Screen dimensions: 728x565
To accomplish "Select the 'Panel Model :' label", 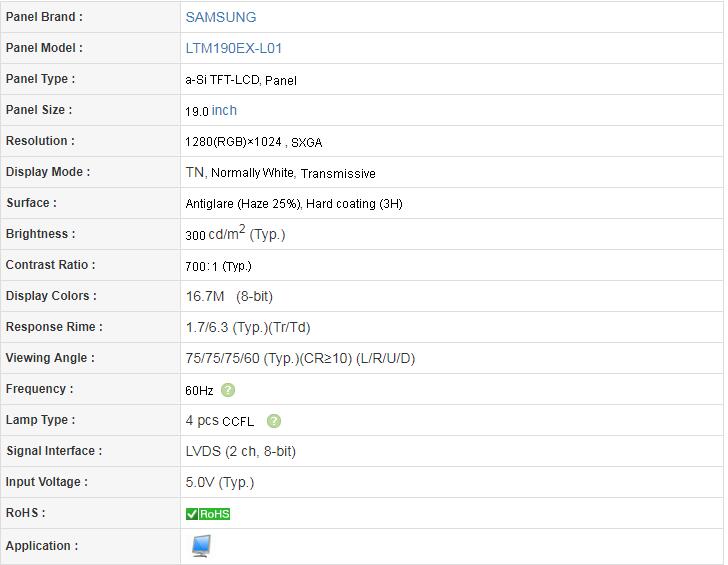I will pos(44,48).
